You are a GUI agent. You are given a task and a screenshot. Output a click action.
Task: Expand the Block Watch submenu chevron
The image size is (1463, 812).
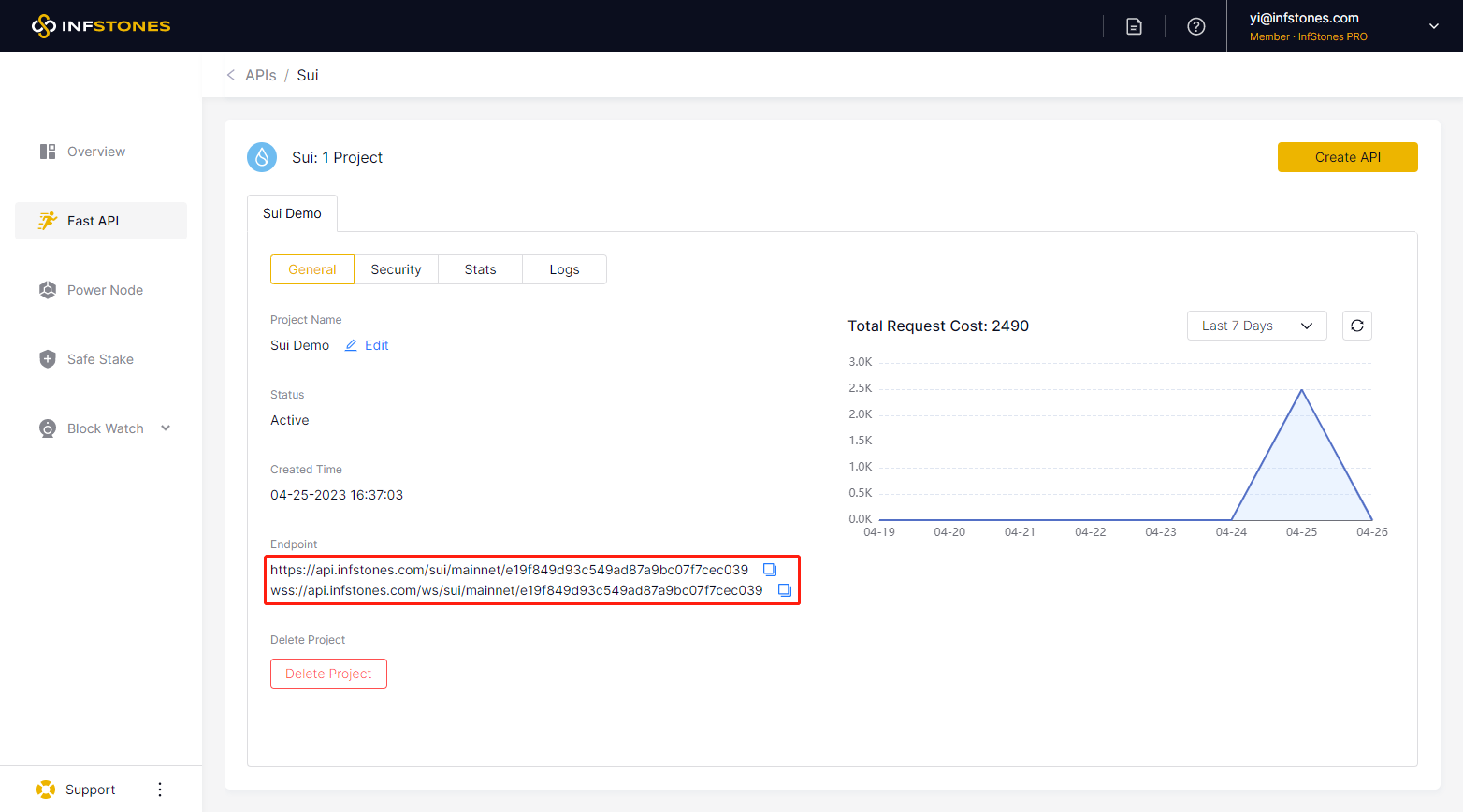click(166, 428)
